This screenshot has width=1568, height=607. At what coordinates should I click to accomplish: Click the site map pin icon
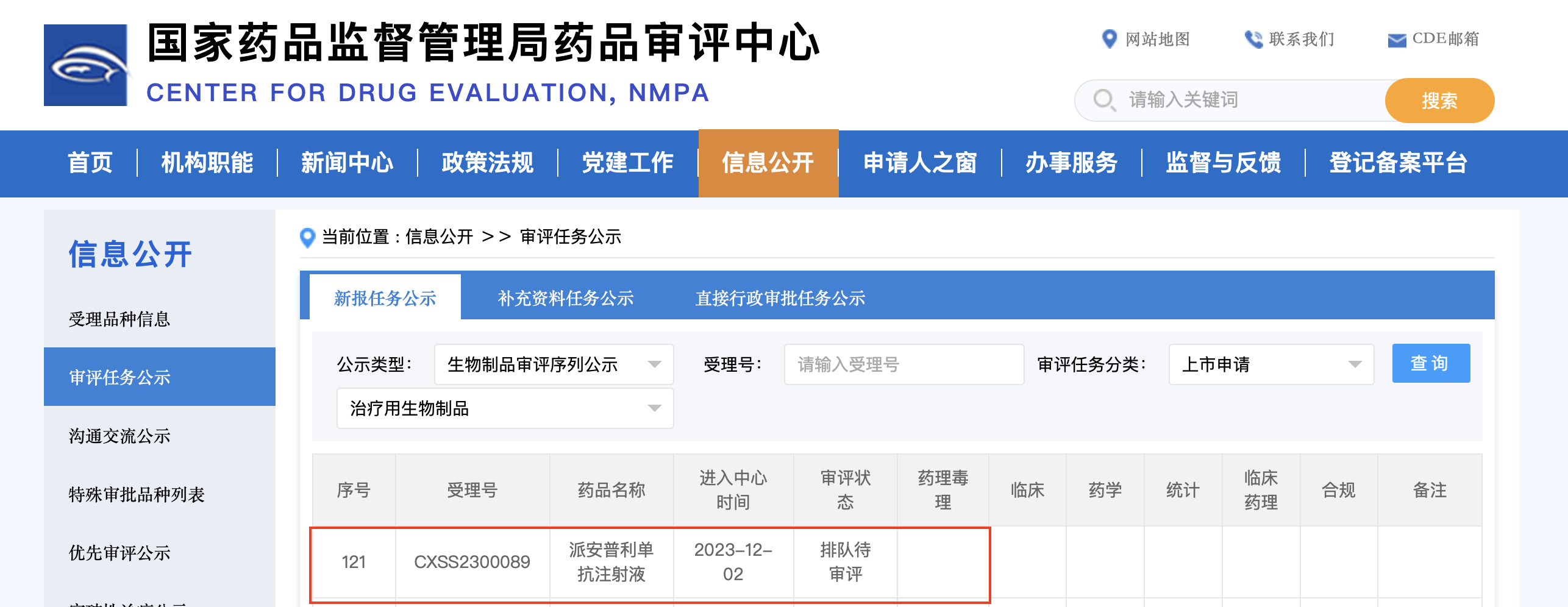coord(1110,39)
